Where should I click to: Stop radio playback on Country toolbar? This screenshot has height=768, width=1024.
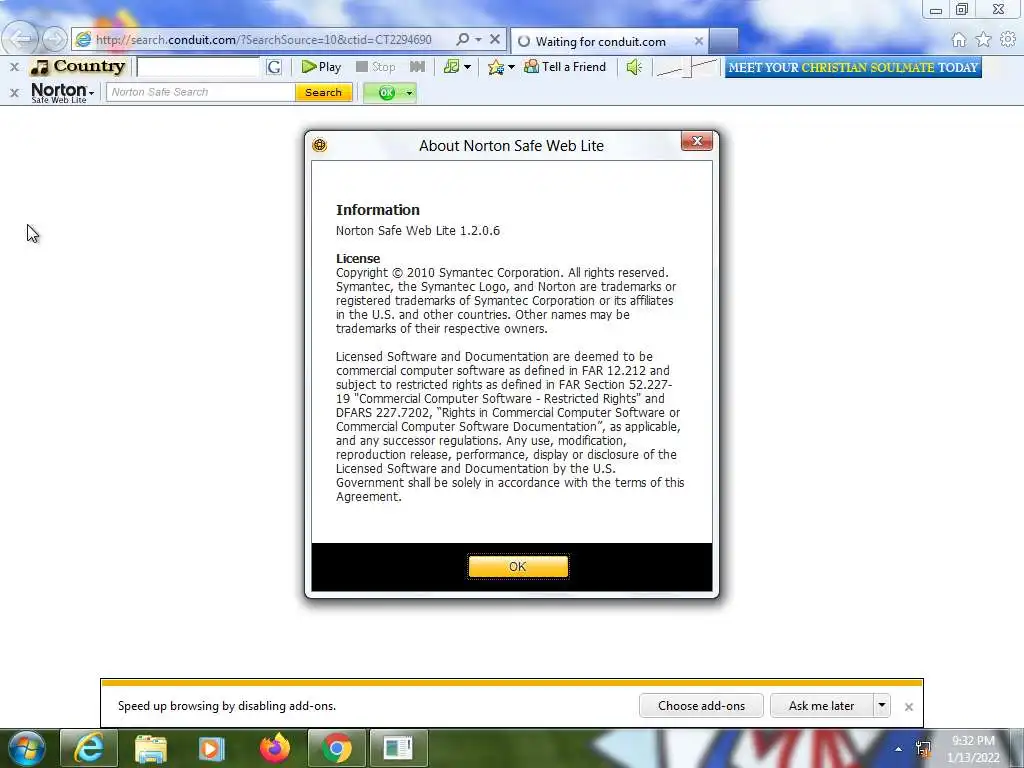[376, 67]
